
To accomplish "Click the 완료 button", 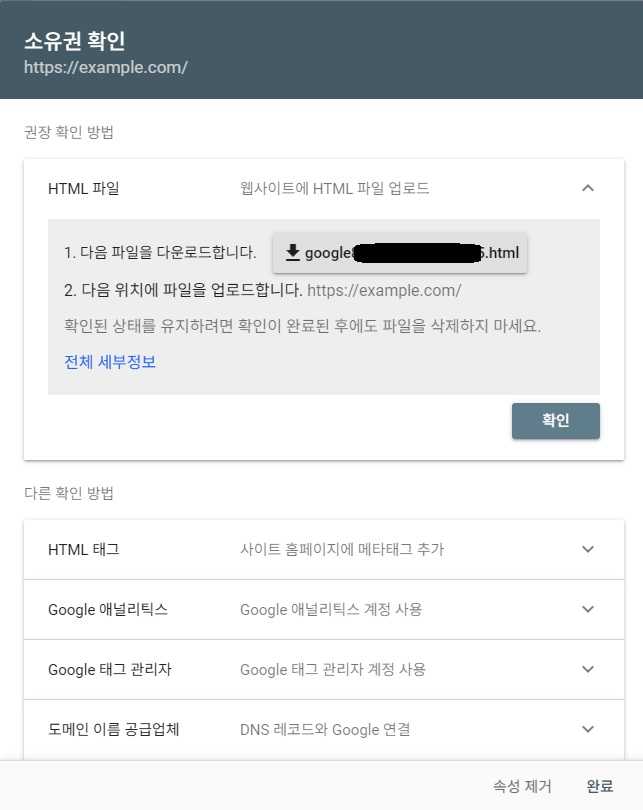I will click(600, 786).
